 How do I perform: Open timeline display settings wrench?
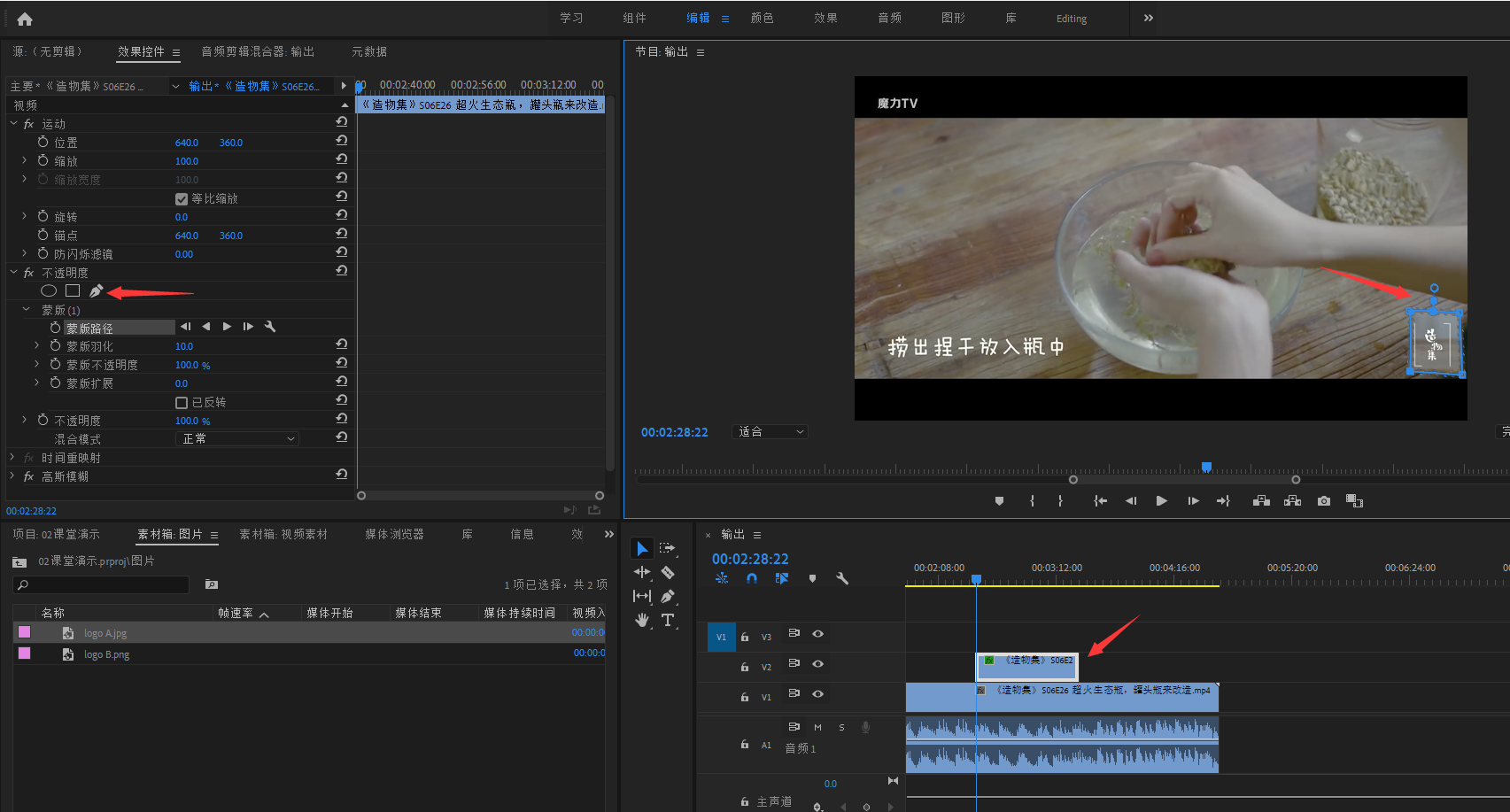[842, 578]
